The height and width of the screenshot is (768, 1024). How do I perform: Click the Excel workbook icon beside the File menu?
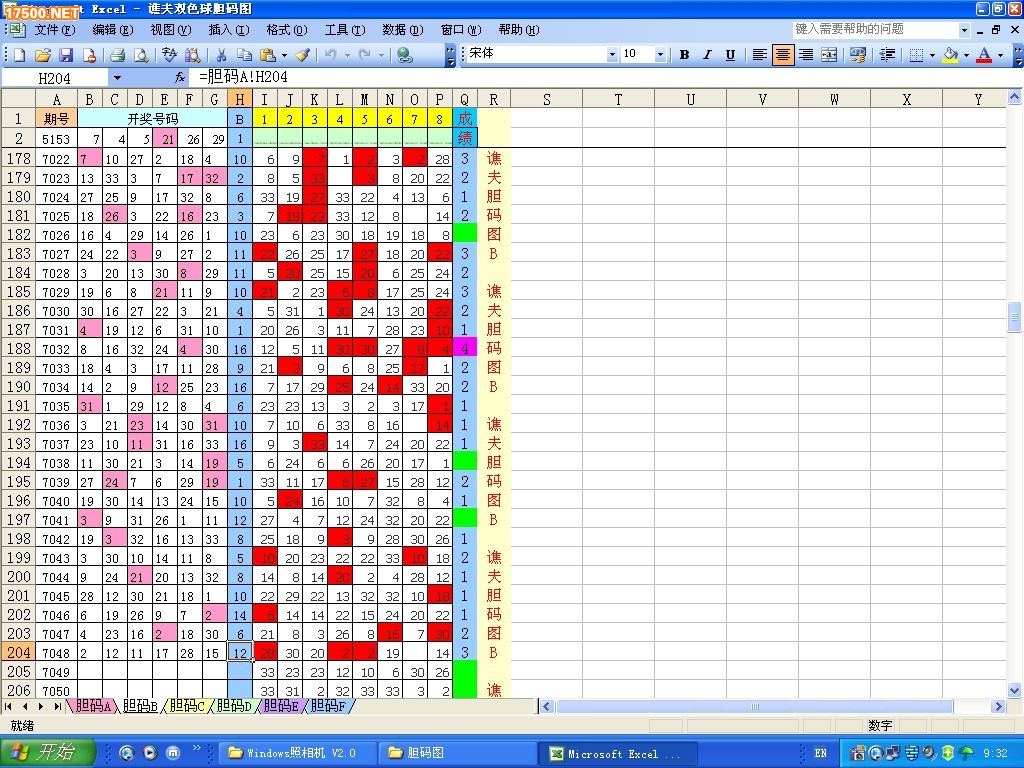point(16,29)
